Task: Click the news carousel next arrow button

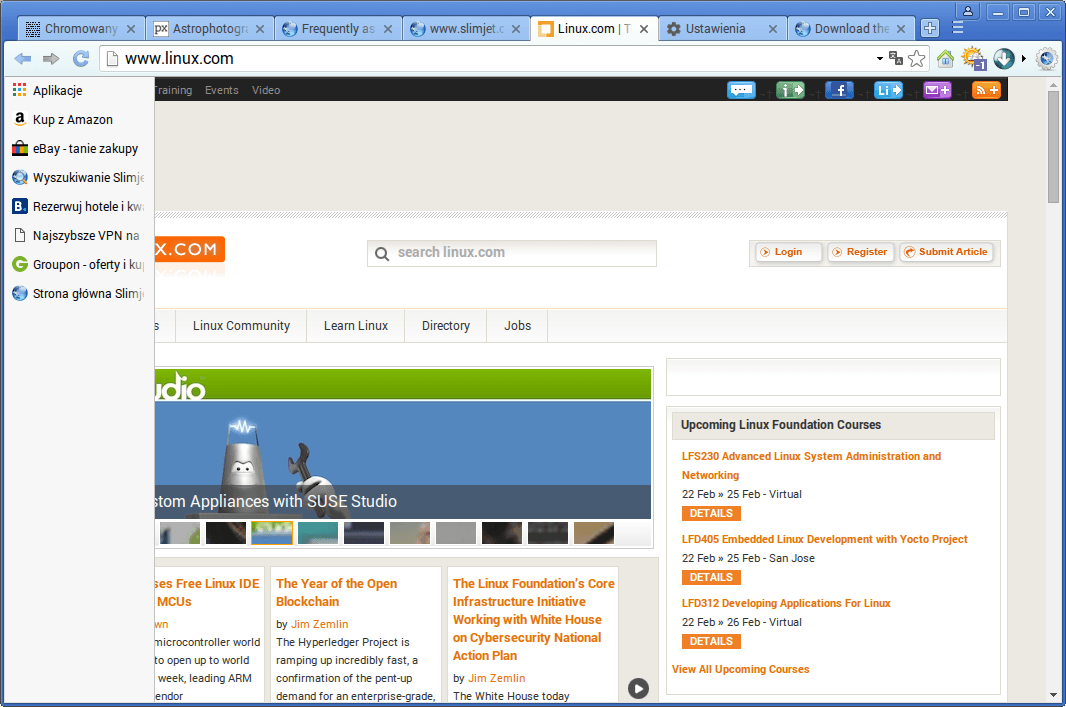Action: click(x=638, y=688)
